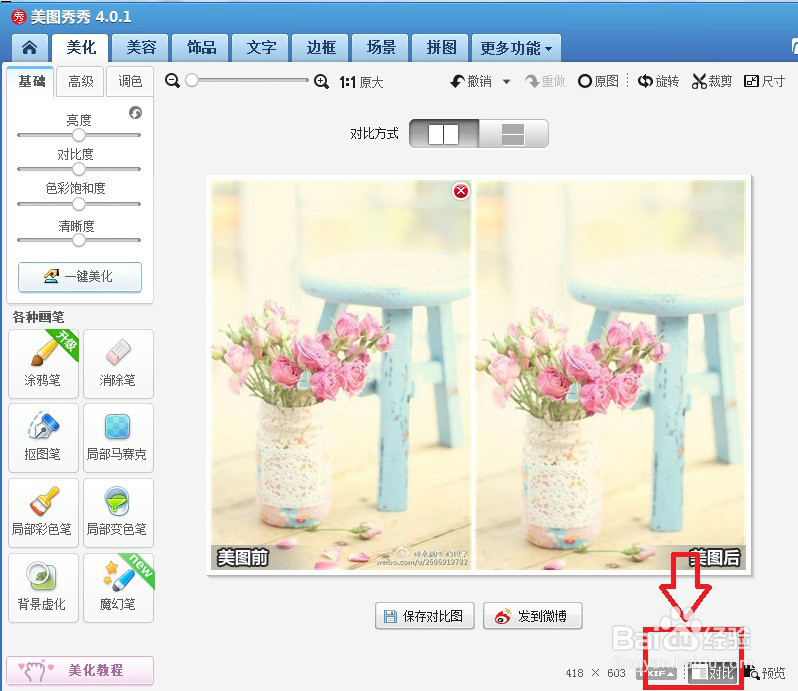Open the 美化教程 tutorial link

click(80, 670)
